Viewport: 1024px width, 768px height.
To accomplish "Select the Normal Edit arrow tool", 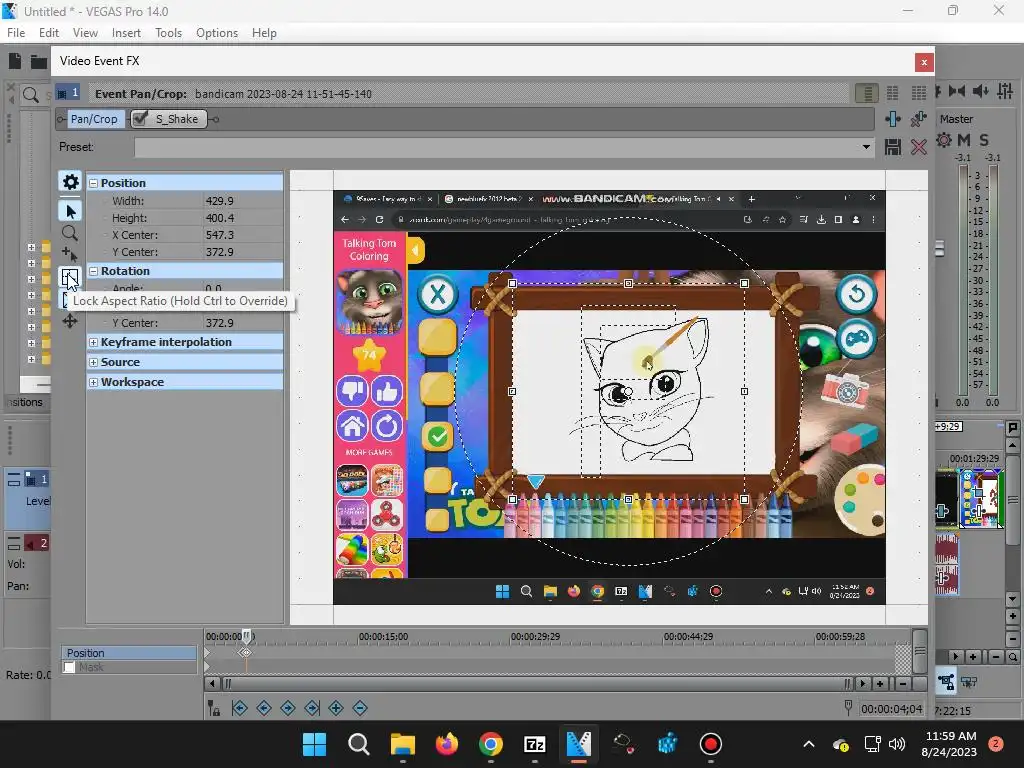I will click(70, 211).
